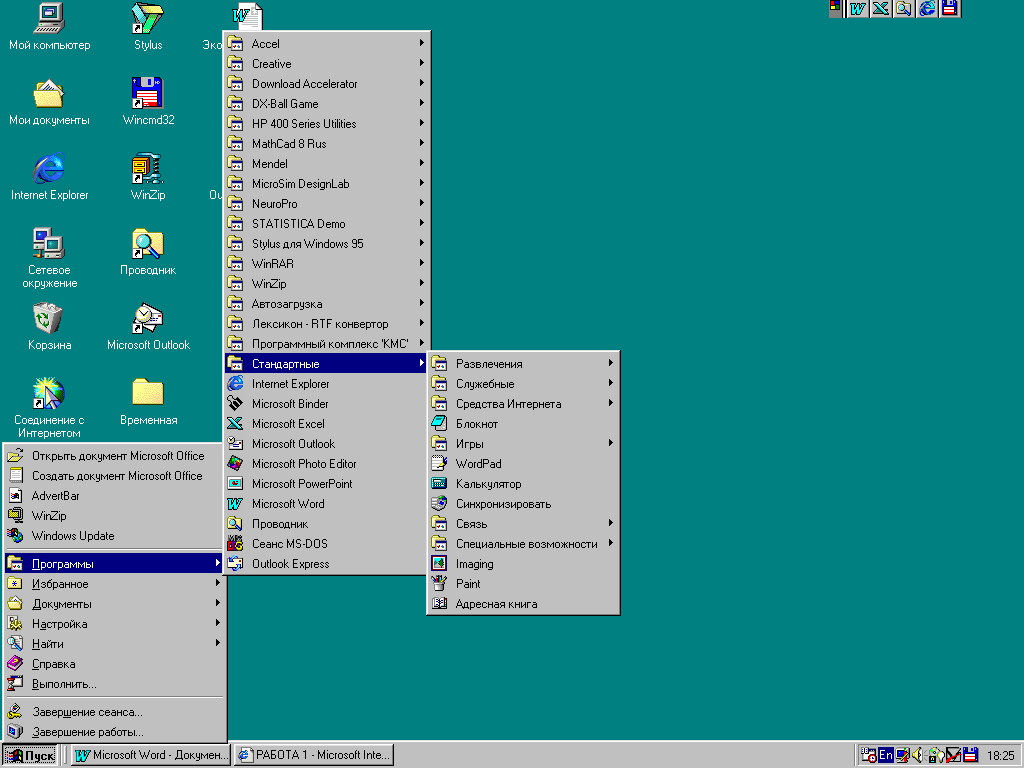This screenshot has height=768, width=1024.
Task: Expand the STATISTICA Demo program group
Action: coord(326,224)
